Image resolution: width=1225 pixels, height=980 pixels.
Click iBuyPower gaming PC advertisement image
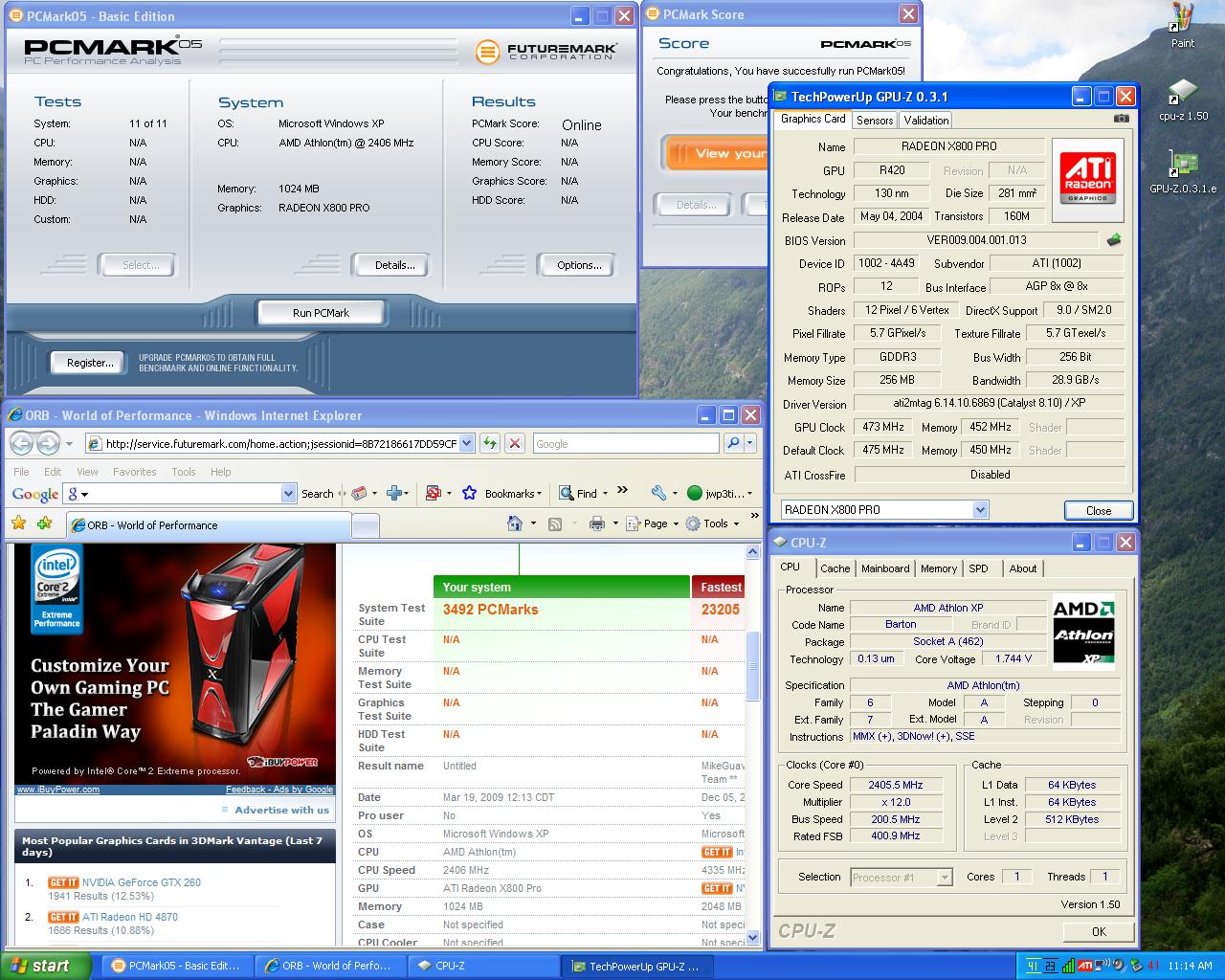(x=175, y=664)
